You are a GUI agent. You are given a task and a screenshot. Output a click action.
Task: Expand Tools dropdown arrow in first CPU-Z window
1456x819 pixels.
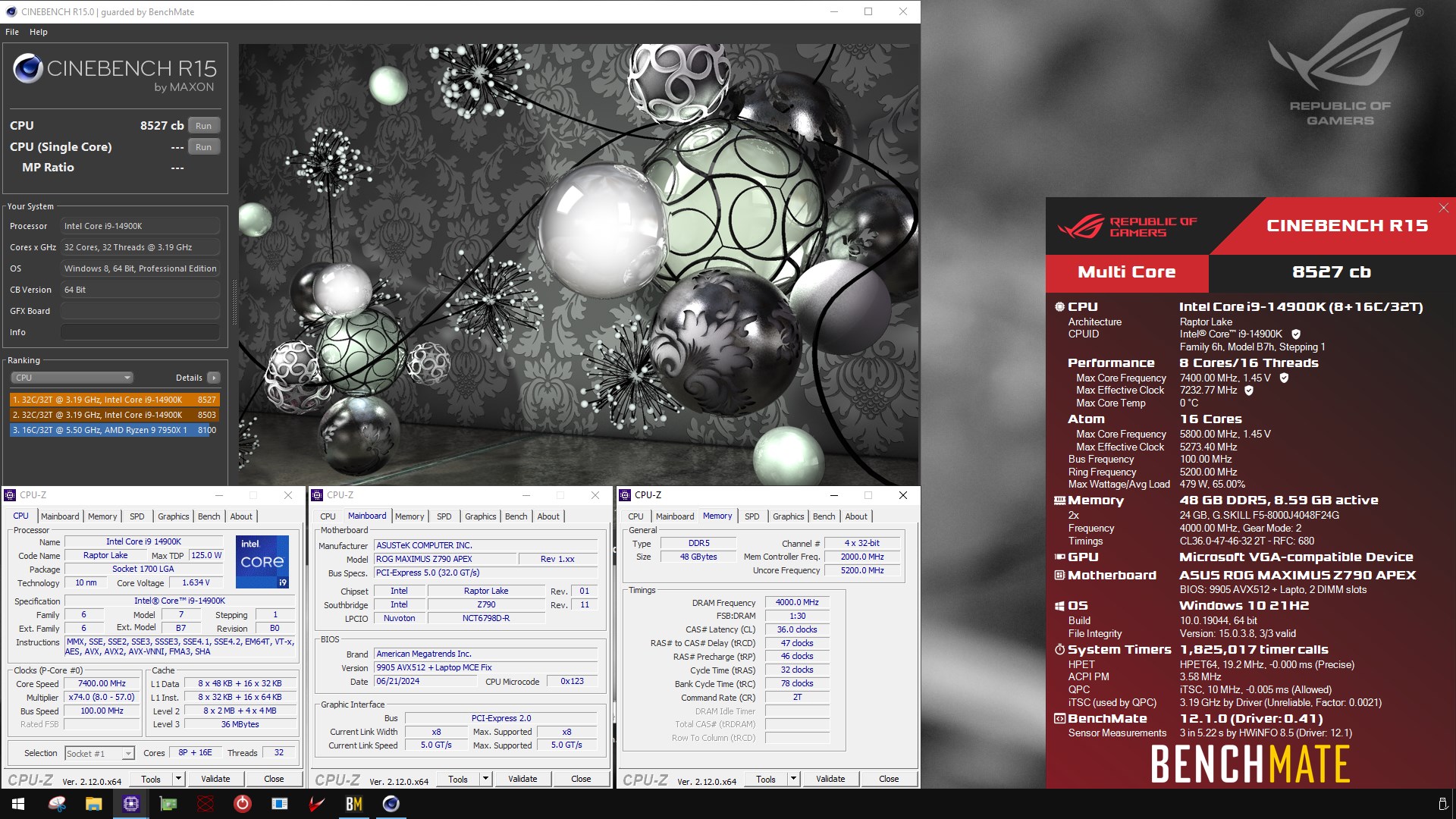178,779
